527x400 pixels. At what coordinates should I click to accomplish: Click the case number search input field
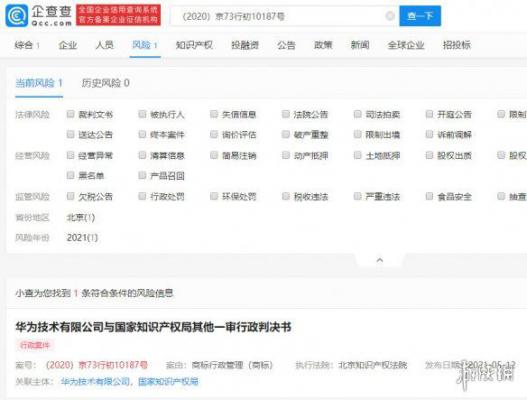point(279,16)
